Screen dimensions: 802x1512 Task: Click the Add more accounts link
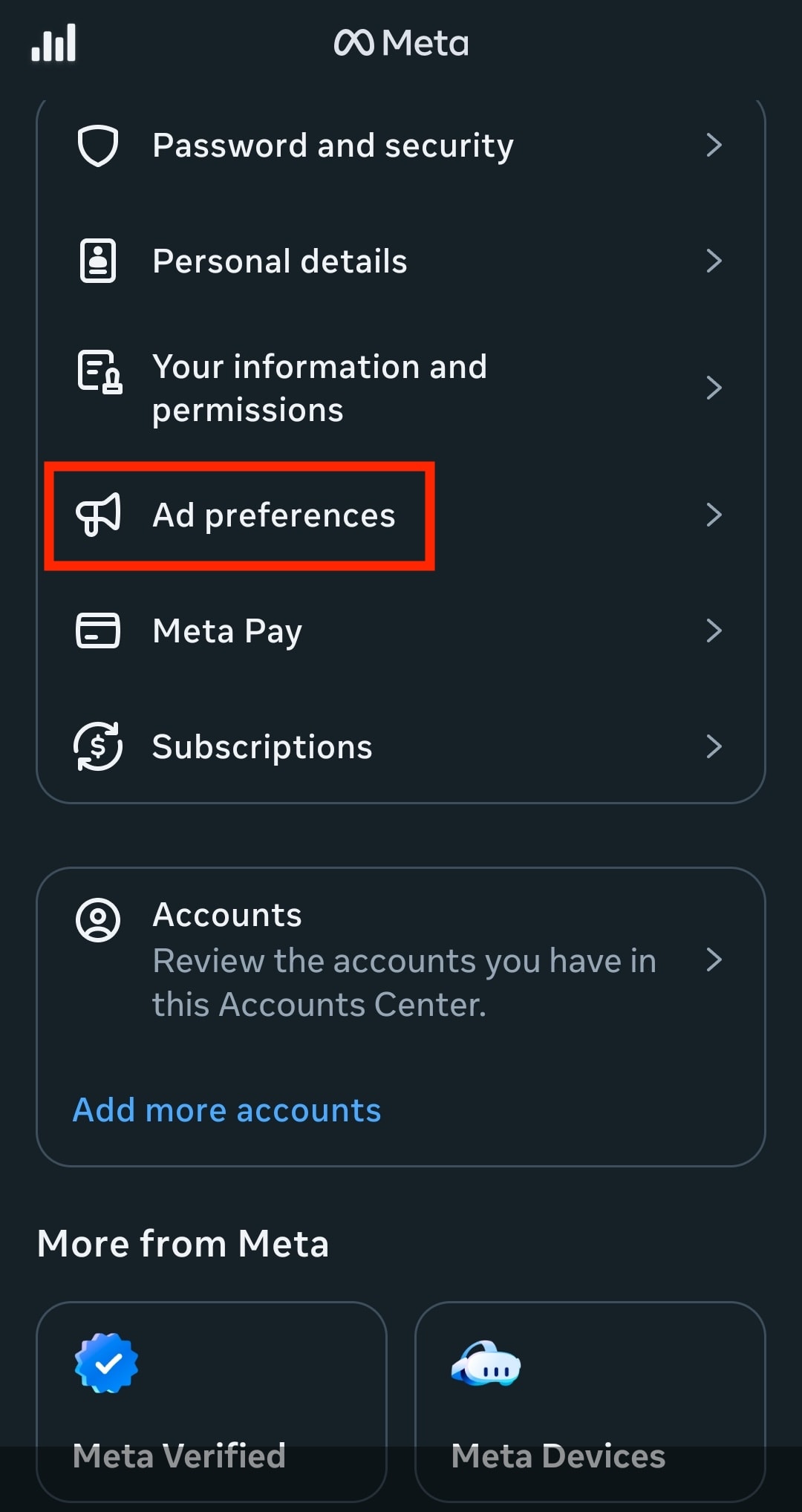226,1109
